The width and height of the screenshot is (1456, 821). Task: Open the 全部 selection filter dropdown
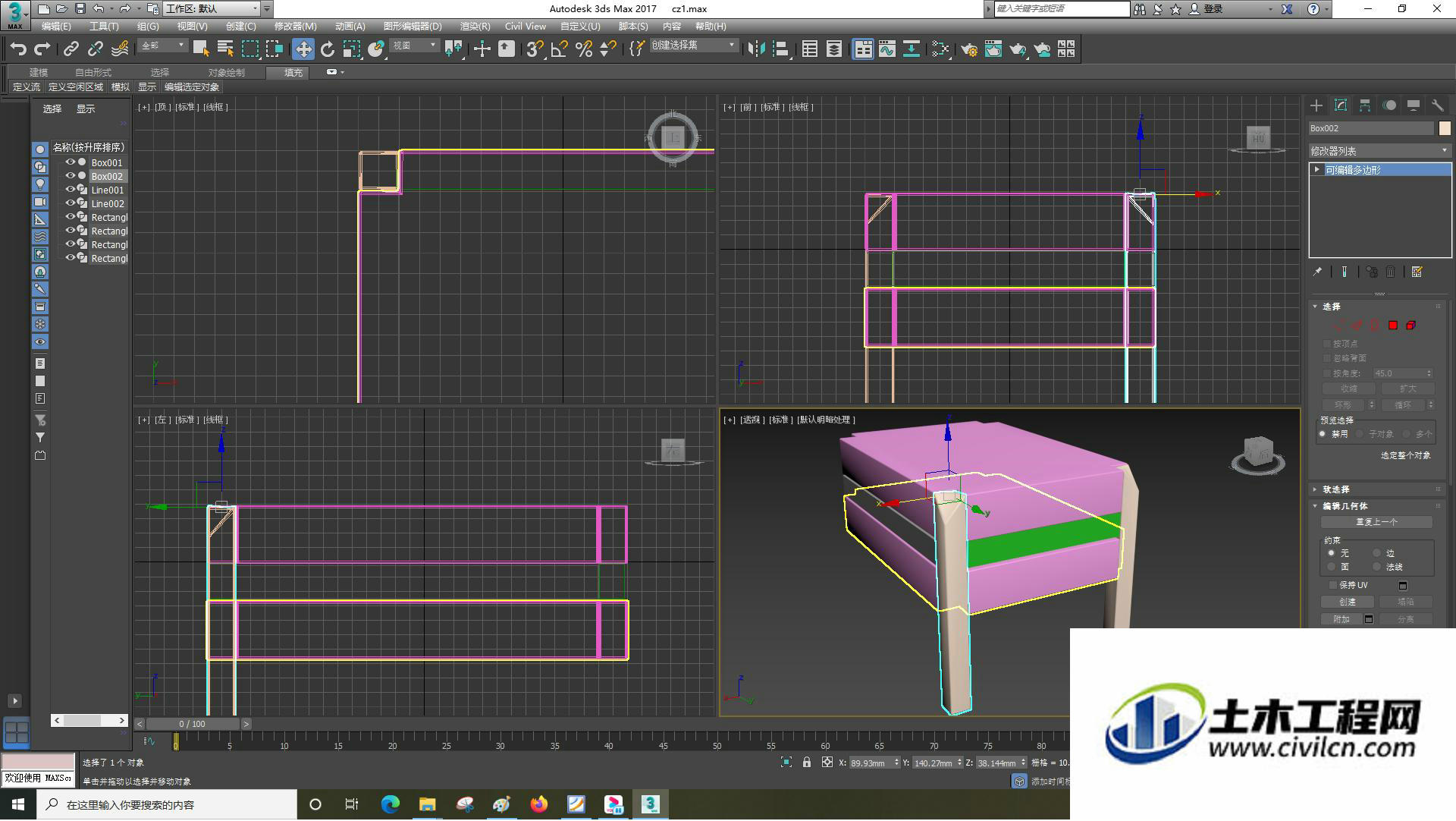point(162,46)
